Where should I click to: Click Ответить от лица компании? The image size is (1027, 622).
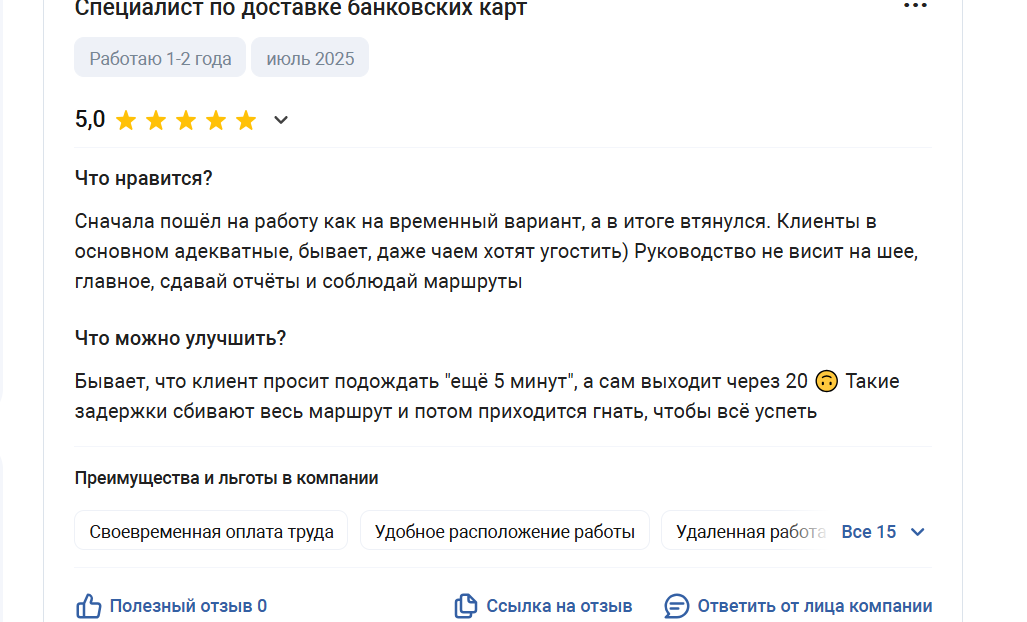tap(814, 606)
